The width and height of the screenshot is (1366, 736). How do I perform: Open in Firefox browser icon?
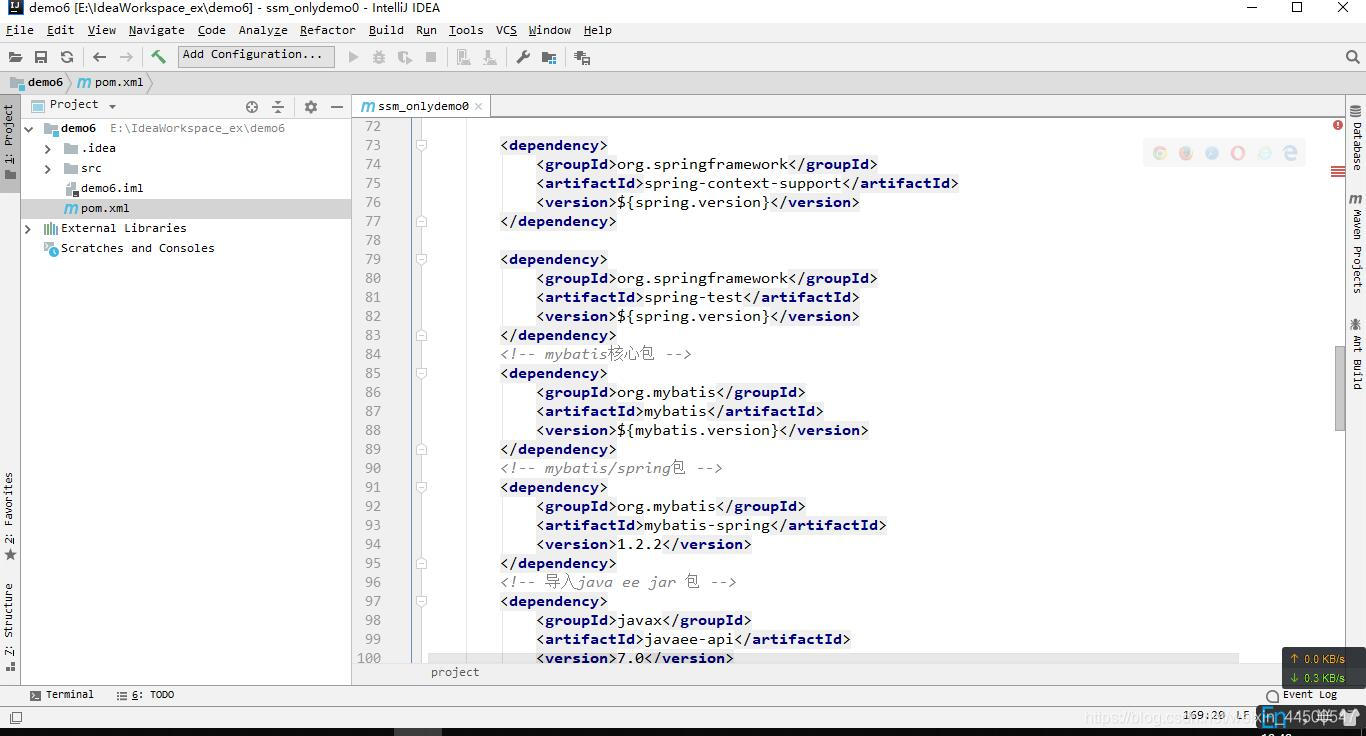pos(1186,153)
